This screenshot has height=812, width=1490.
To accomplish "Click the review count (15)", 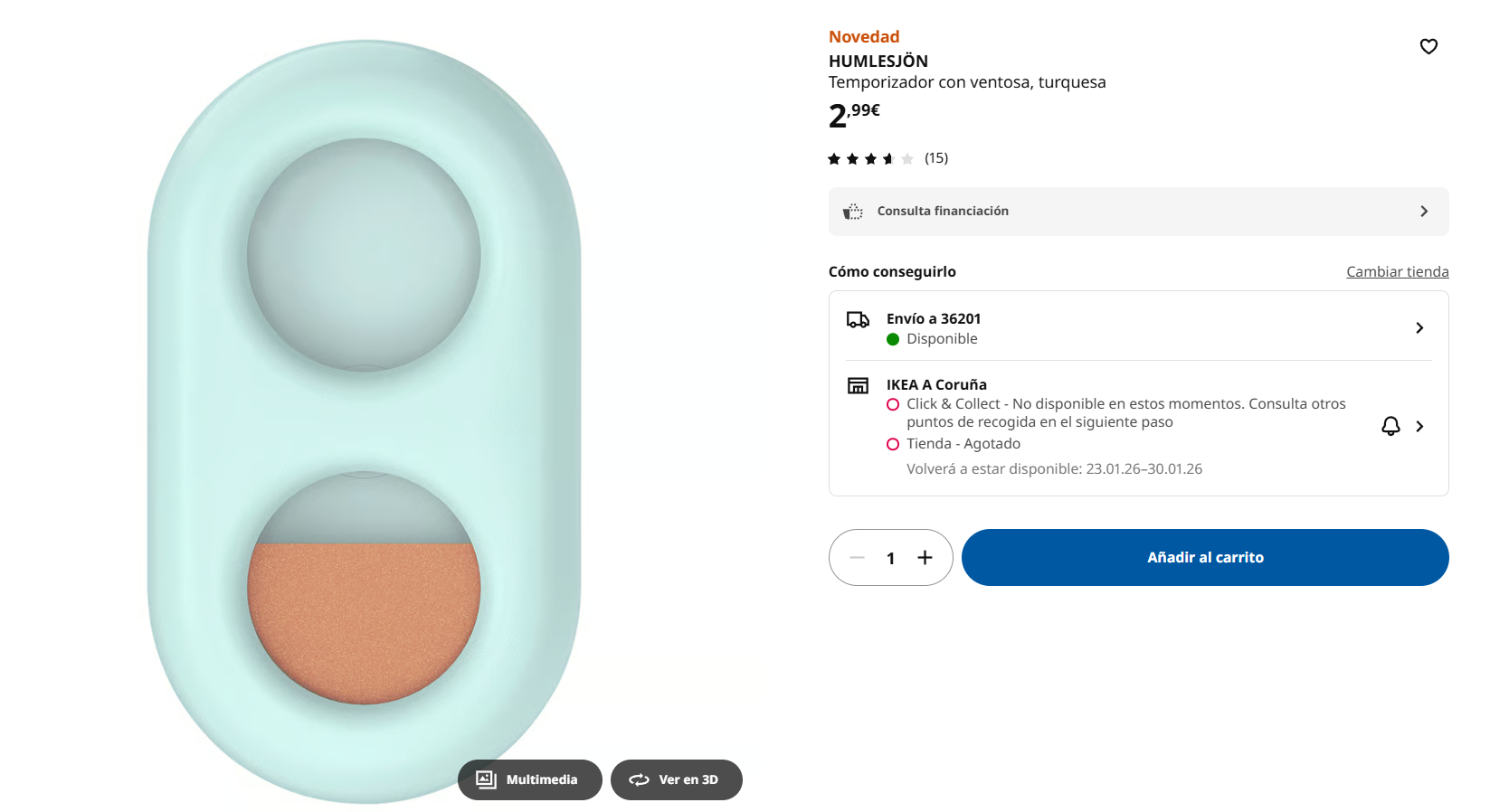I will (936, 158).
